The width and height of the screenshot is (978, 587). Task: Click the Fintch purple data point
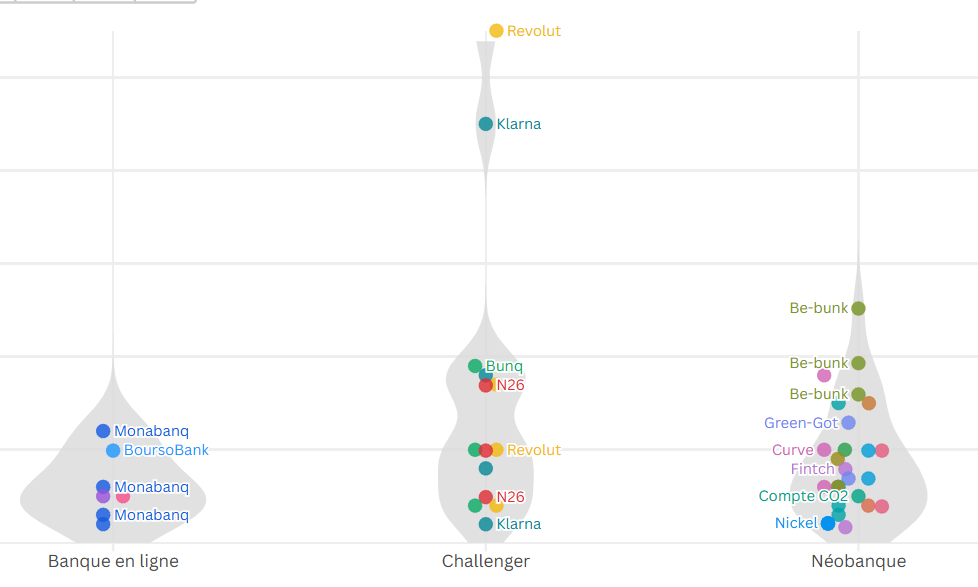tap(845, 469)
